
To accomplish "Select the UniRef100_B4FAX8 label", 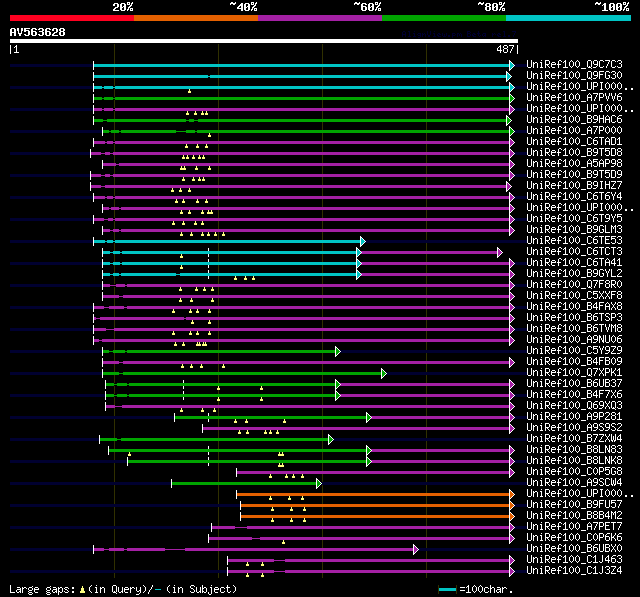I will coord(574,307).
